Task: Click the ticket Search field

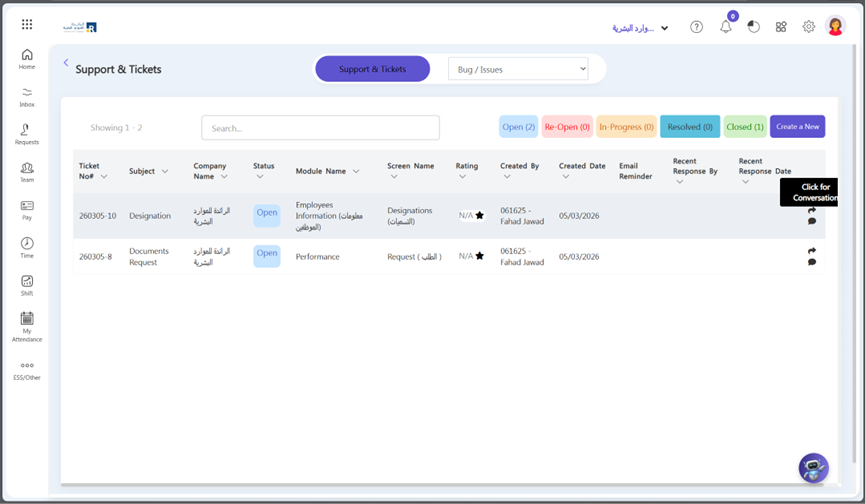Action: pyautogui.click(x=320, y=128)
